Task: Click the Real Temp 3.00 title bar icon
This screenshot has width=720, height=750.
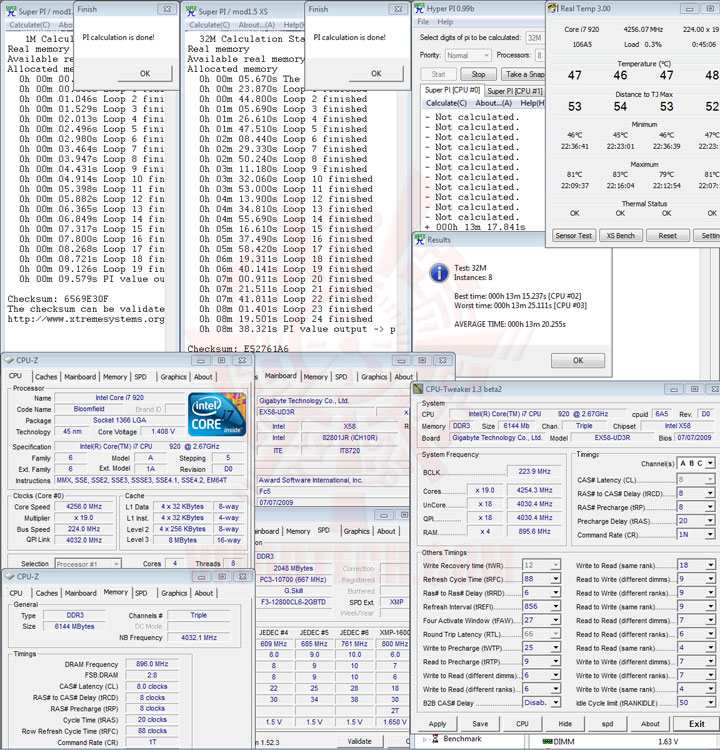Action: pyautogui.click(x=553, y=8)
